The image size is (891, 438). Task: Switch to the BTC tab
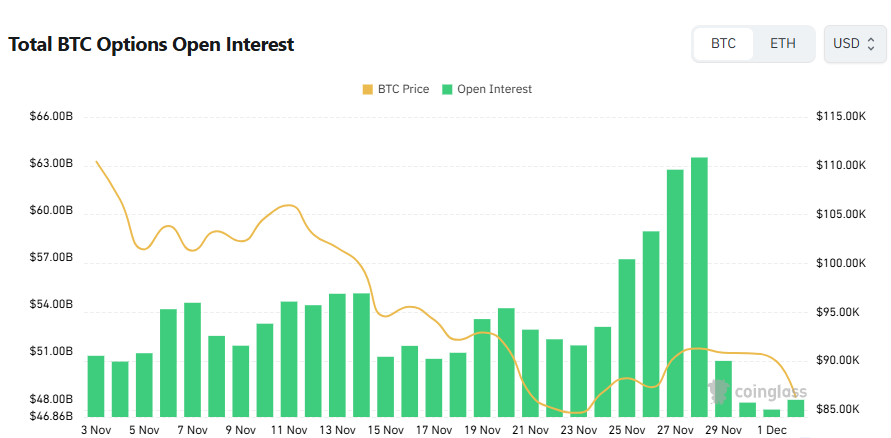[723, 44]
